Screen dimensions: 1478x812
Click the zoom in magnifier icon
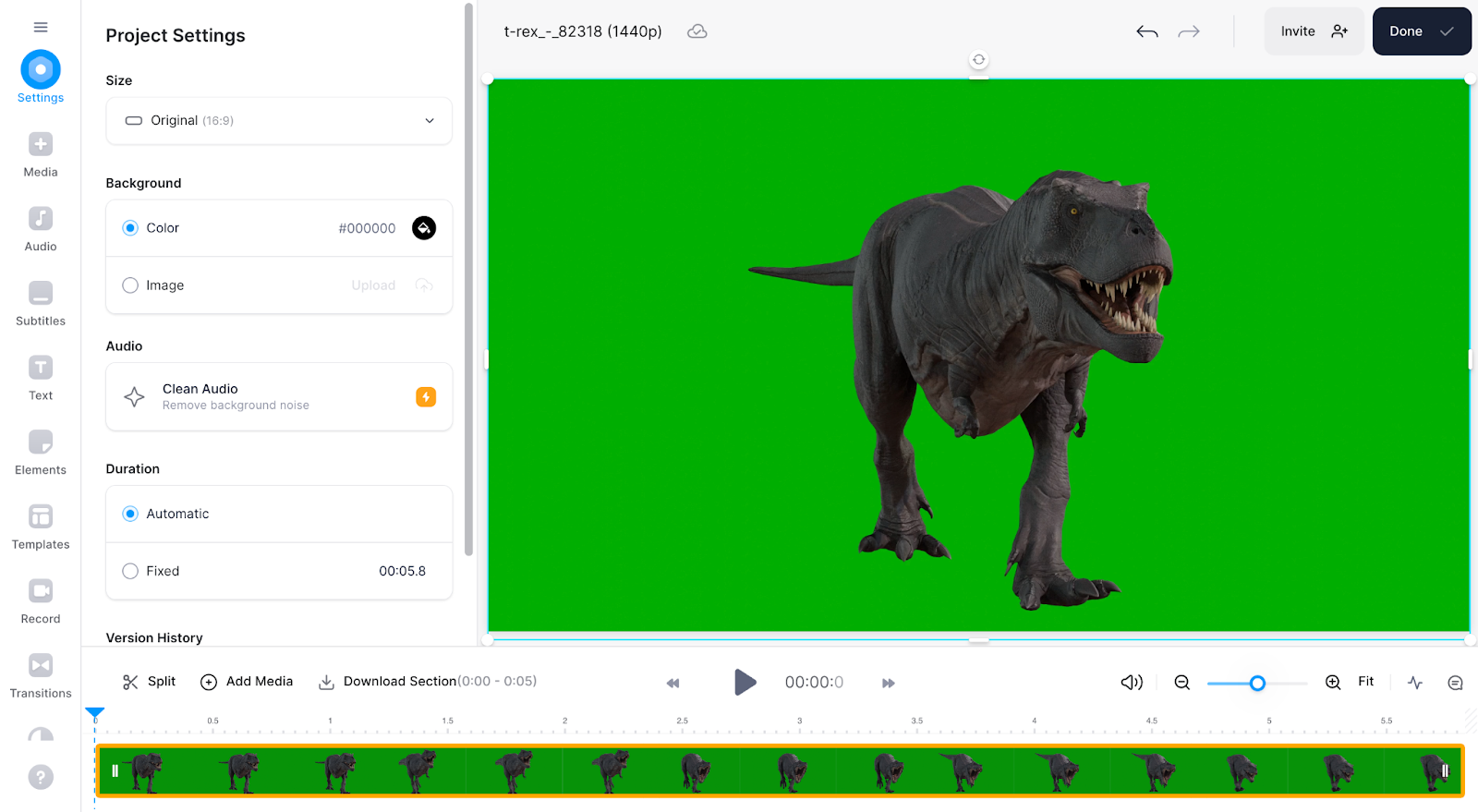coord(1333,683)
